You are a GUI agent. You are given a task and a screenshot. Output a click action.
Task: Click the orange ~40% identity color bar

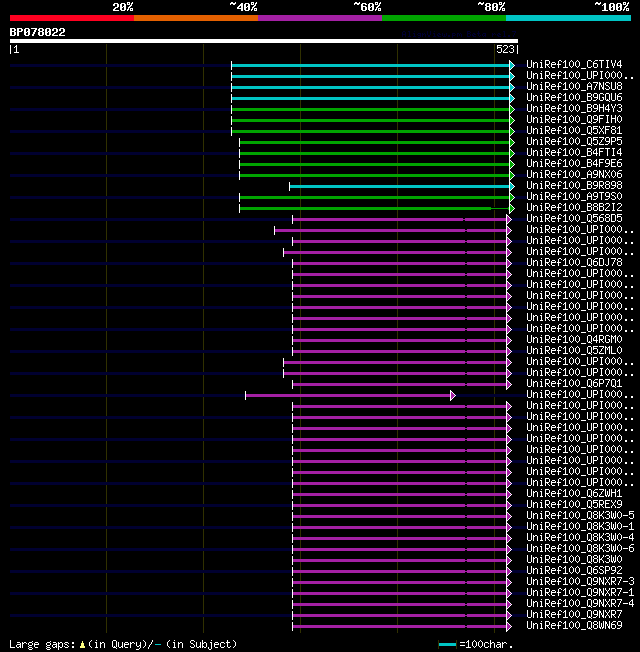coord(196,18)
